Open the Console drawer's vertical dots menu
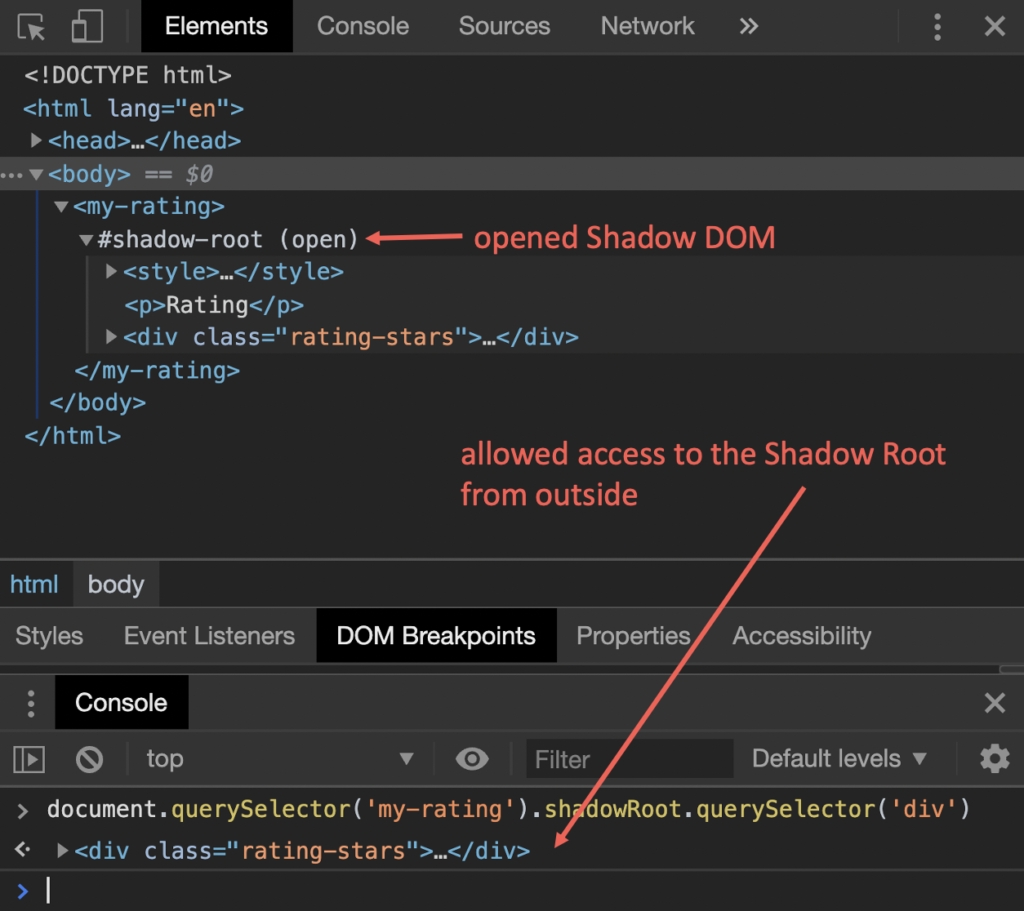 point(30,702)
